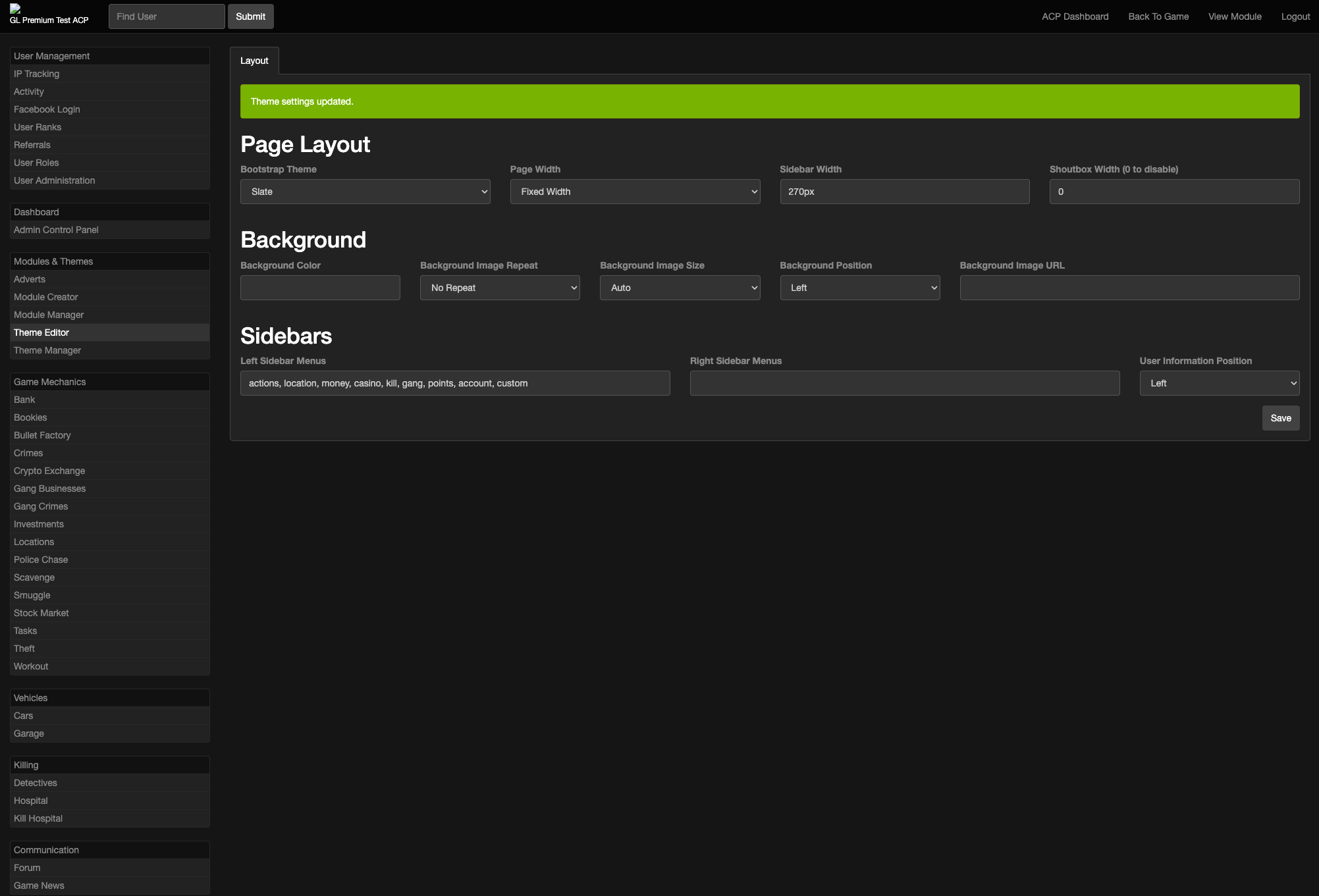The width and height of the screenshot is (1319, 896).
Task: Go to Back To Game
Action: pyautogui.click(x=1158, y=16)
